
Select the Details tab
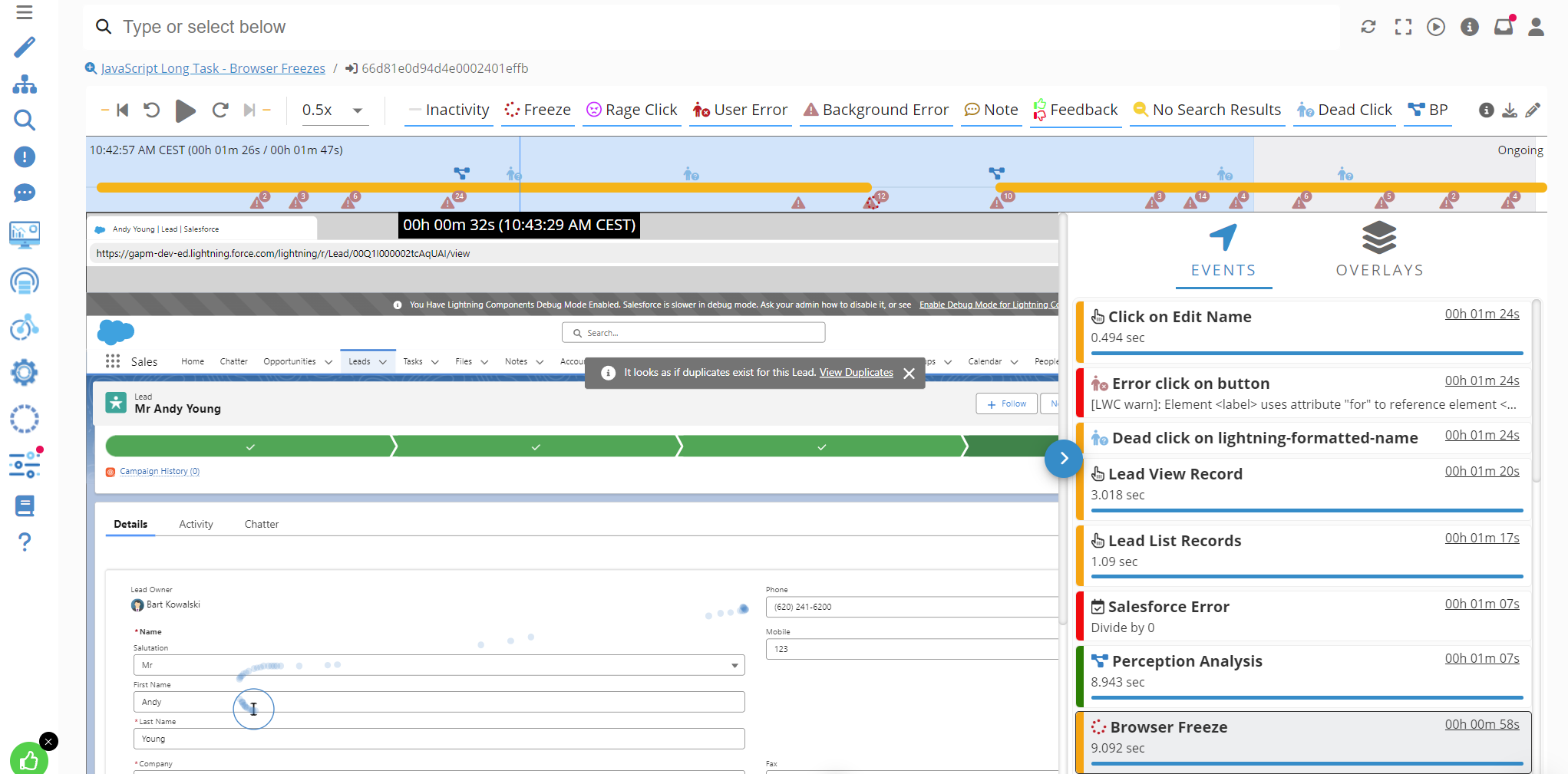[130, 524]
